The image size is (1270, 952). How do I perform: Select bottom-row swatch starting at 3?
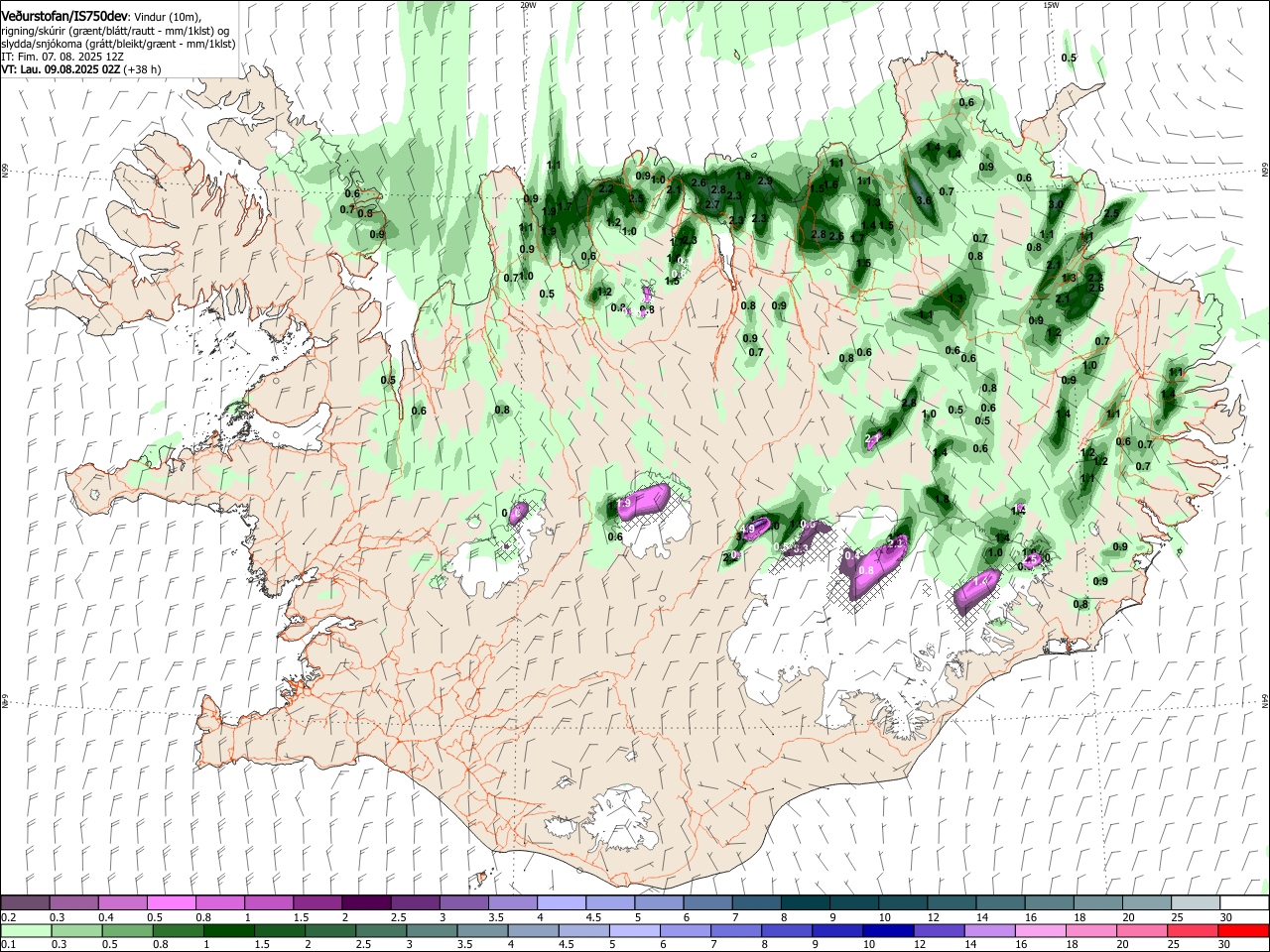pyautogui.click(x=431, y=930)
